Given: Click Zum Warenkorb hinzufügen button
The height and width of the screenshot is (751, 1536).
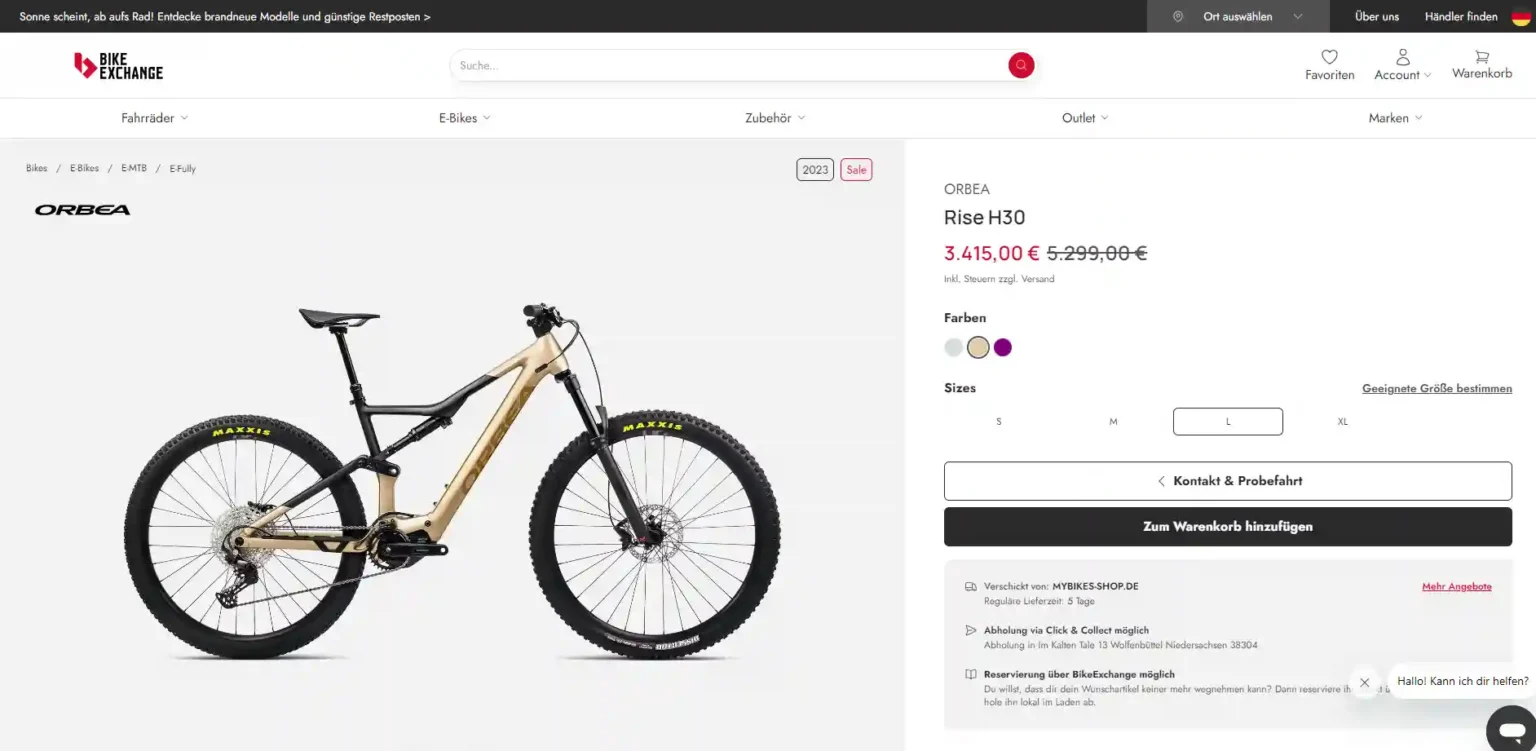Looking at the screenshot, I should (x=1227, y=526).
